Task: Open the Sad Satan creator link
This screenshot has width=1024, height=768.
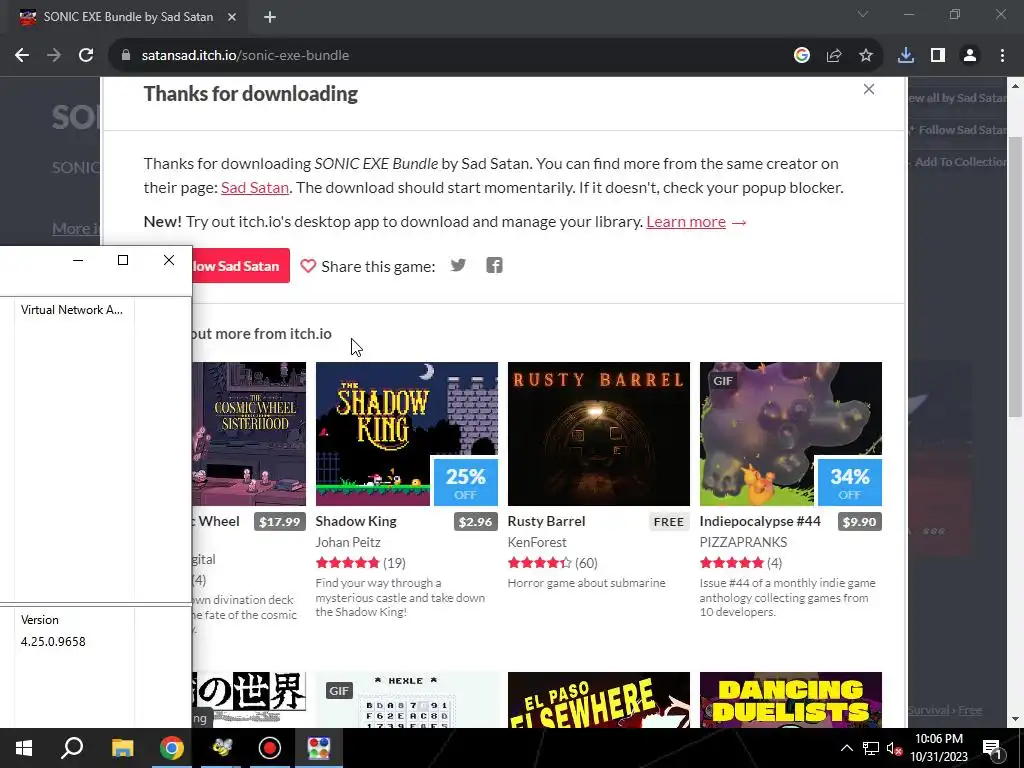Action: pyautogui.click(x=255, y=187)
